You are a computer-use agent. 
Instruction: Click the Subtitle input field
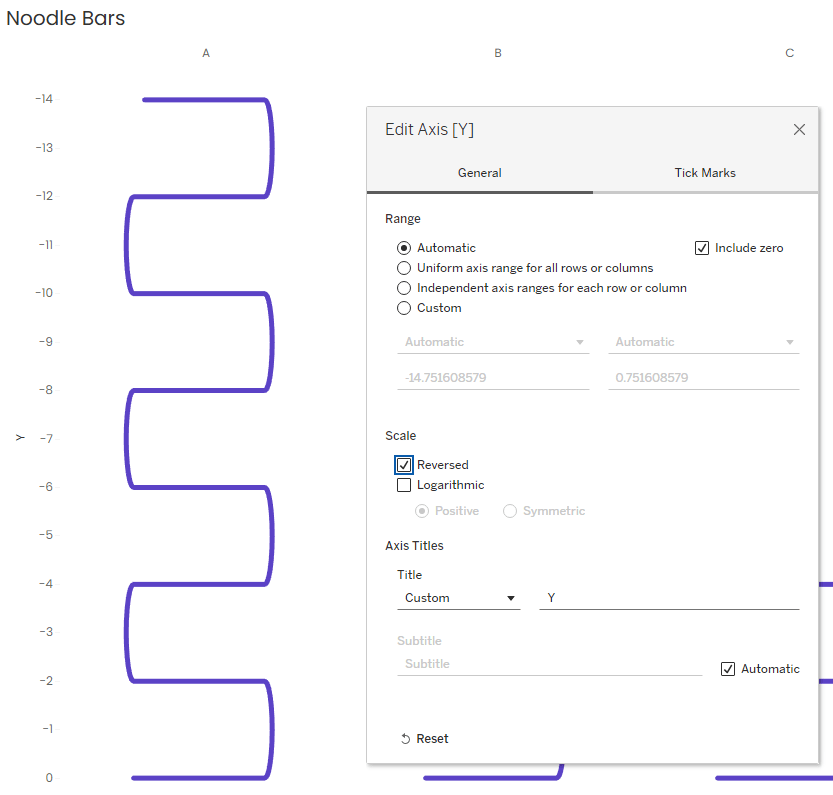pos(549,664)
